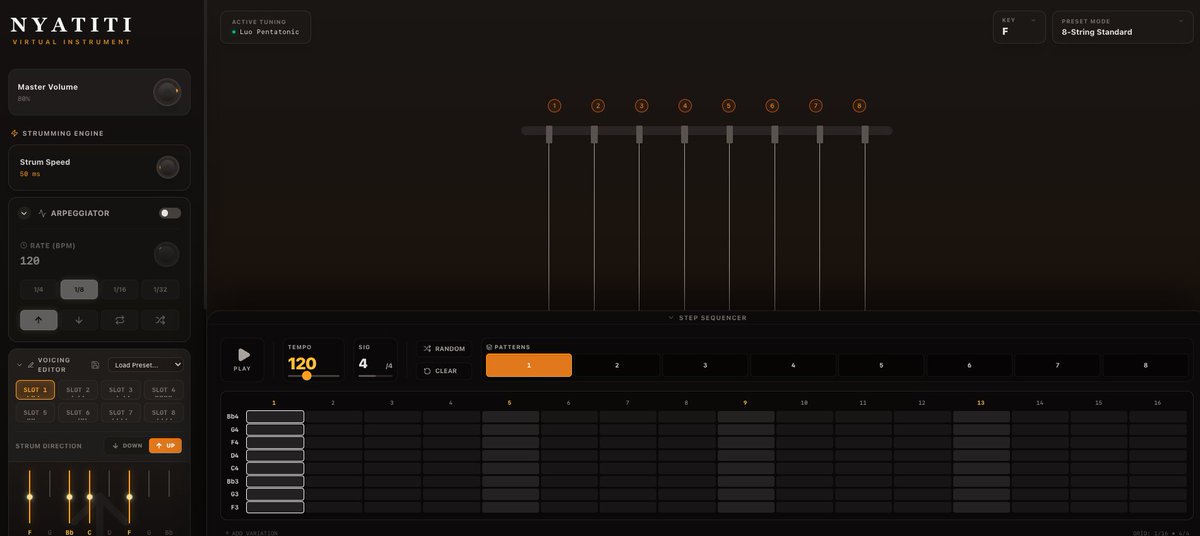Image resolution: width=1200 pixels, height=536 pixels.
Task: Pluck string number 3 marker
Action: 641,105
